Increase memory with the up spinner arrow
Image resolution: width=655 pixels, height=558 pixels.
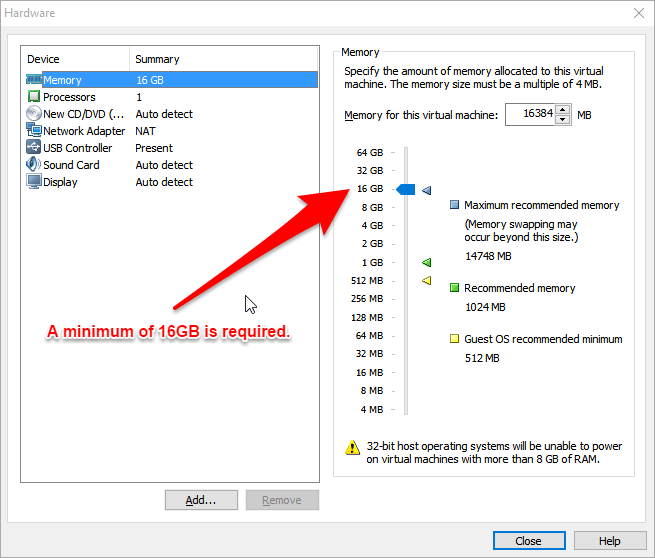pyautogui.click(x=562, y=110)
